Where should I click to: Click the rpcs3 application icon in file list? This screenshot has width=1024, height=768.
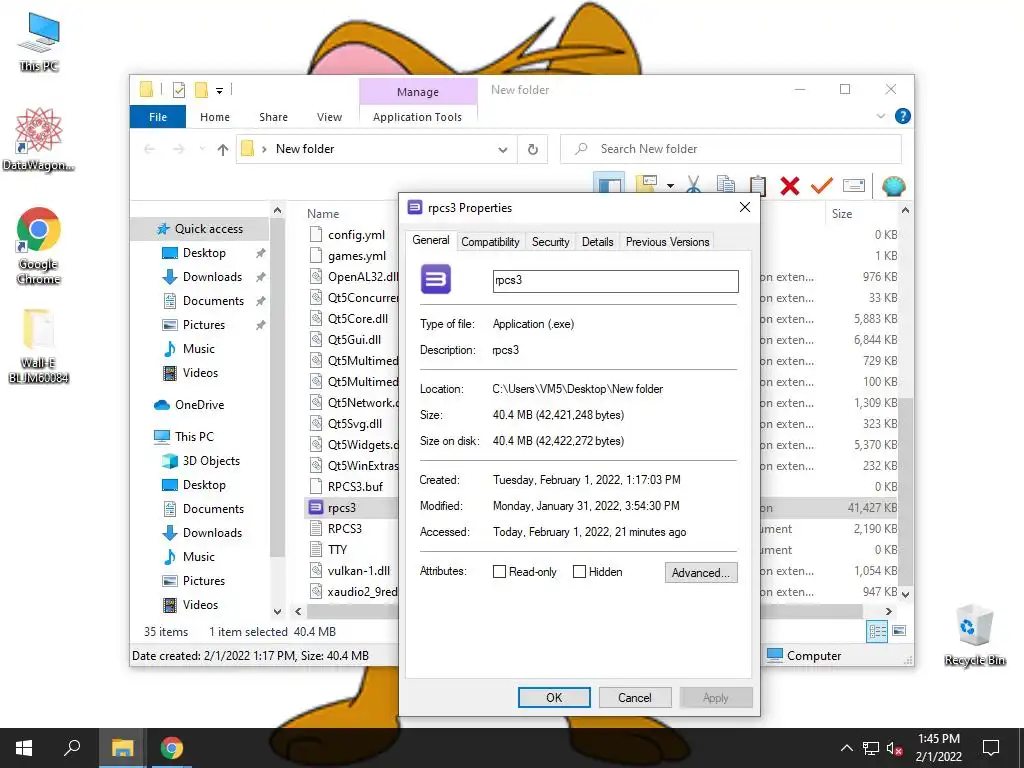point(315,507)
